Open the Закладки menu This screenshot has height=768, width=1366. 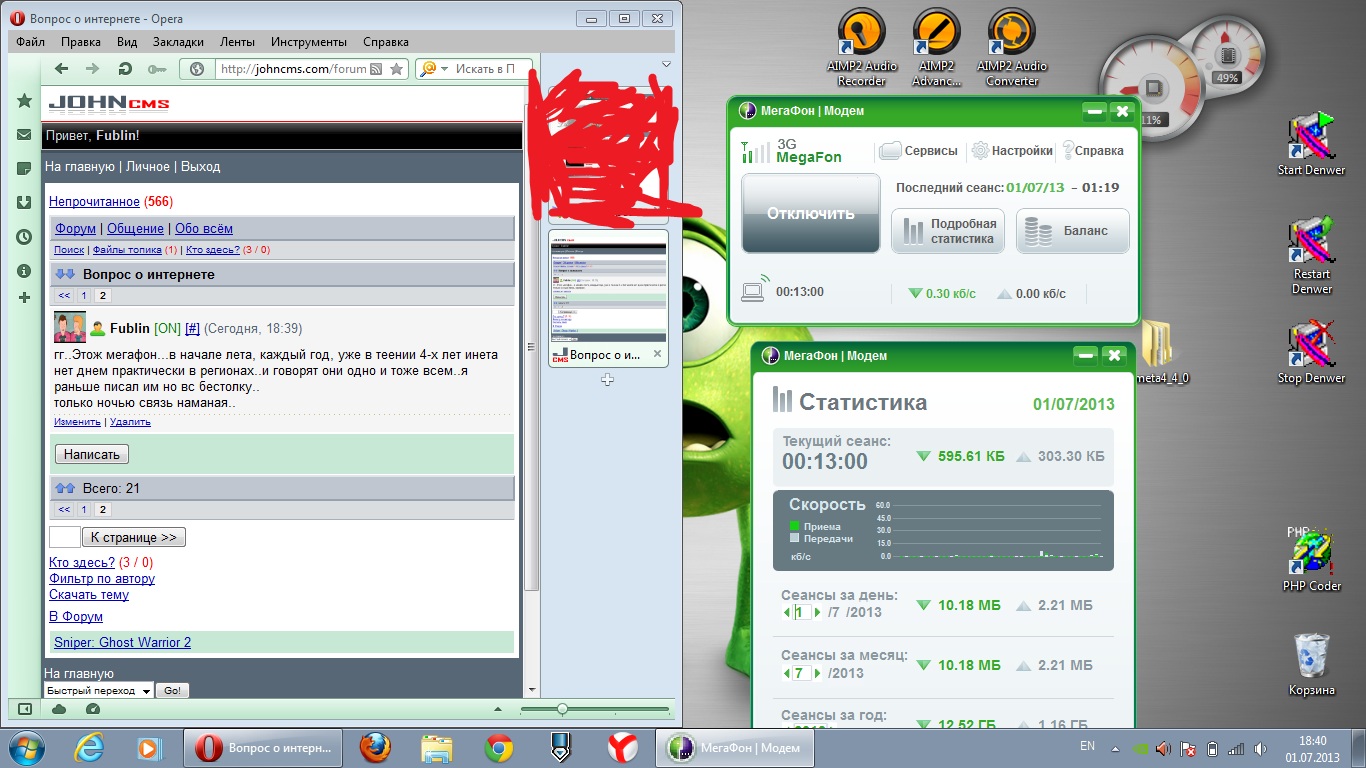pyautogui.click(x=179, y=42)
